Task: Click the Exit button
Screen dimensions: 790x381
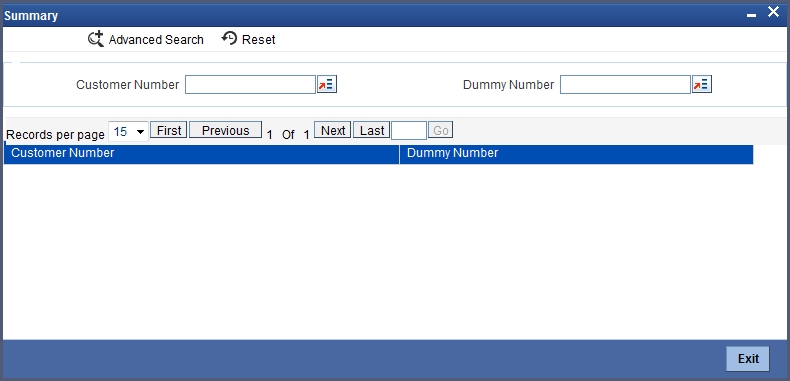Action: tap(748, 358)
